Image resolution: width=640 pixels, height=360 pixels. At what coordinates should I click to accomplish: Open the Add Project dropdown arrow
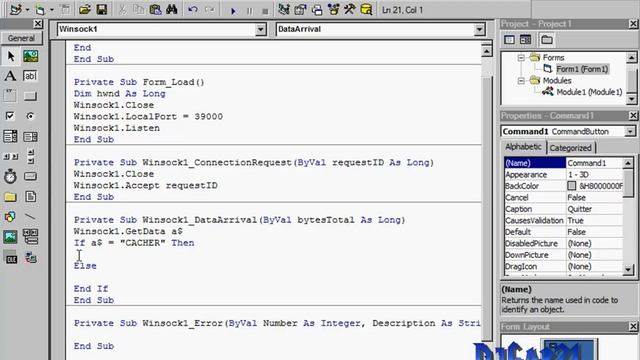(x=27, y=10)
